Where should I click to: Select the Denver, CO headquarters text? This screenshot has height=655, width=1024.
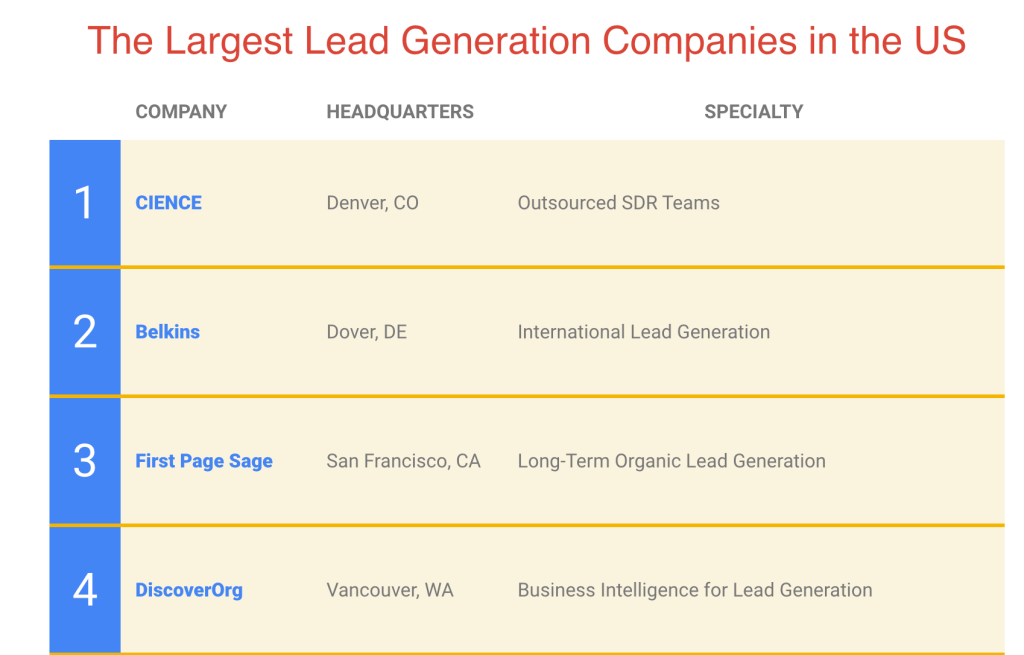point(372,203)
